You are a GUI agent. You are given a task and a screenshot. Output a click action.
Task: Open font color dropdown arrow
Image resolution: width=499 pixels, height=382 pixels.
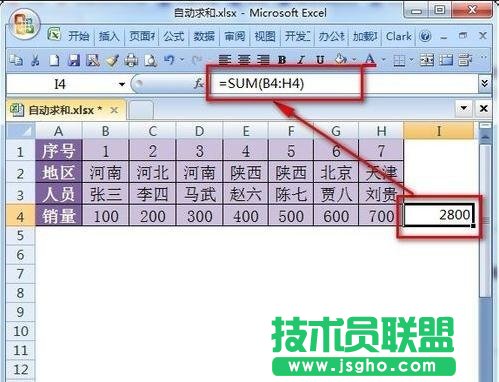click(383, 60)
